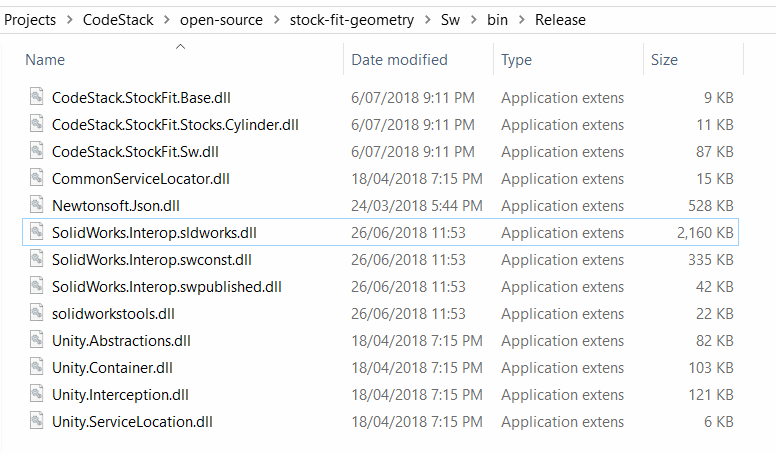
Task: Click the Type column header
Action: (516, 60)
